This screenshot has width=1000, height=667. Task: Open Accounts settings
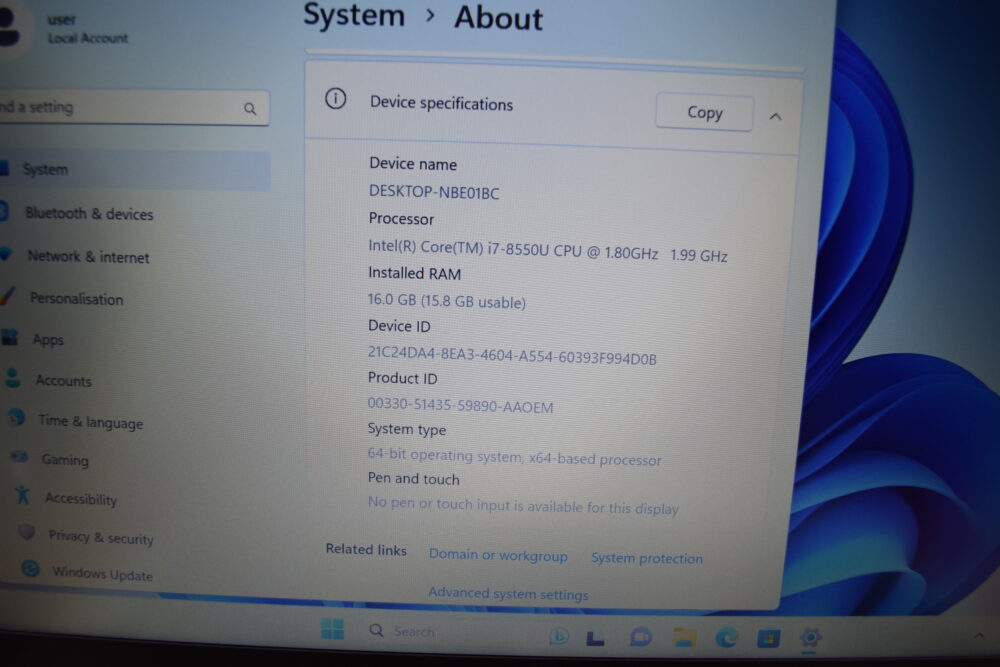[x=63, y=381]
